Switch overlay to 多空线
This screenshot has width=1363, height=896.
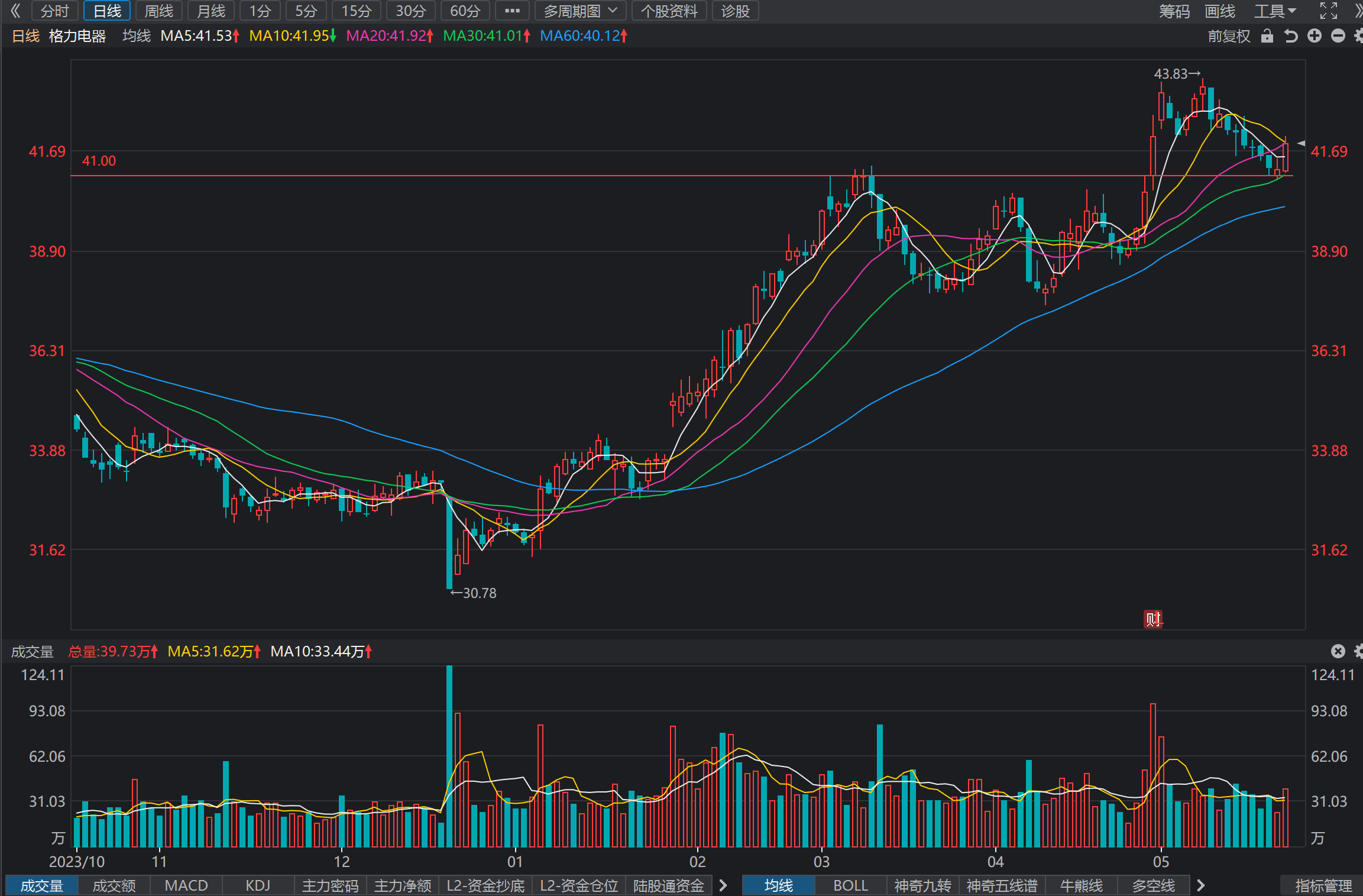tap(1154, 885)
